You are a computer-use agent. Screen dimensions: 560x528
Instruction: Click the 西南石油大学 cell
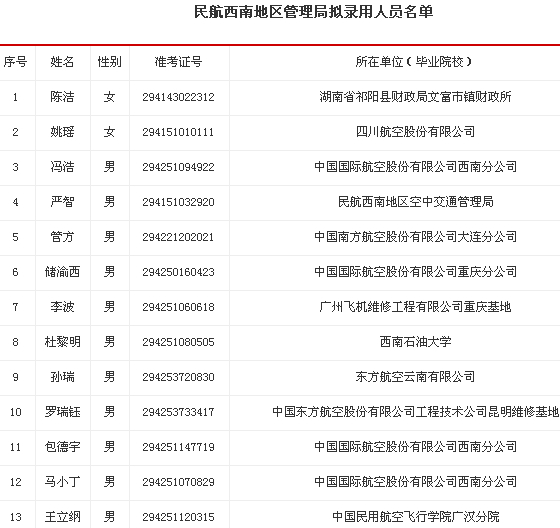415,342
